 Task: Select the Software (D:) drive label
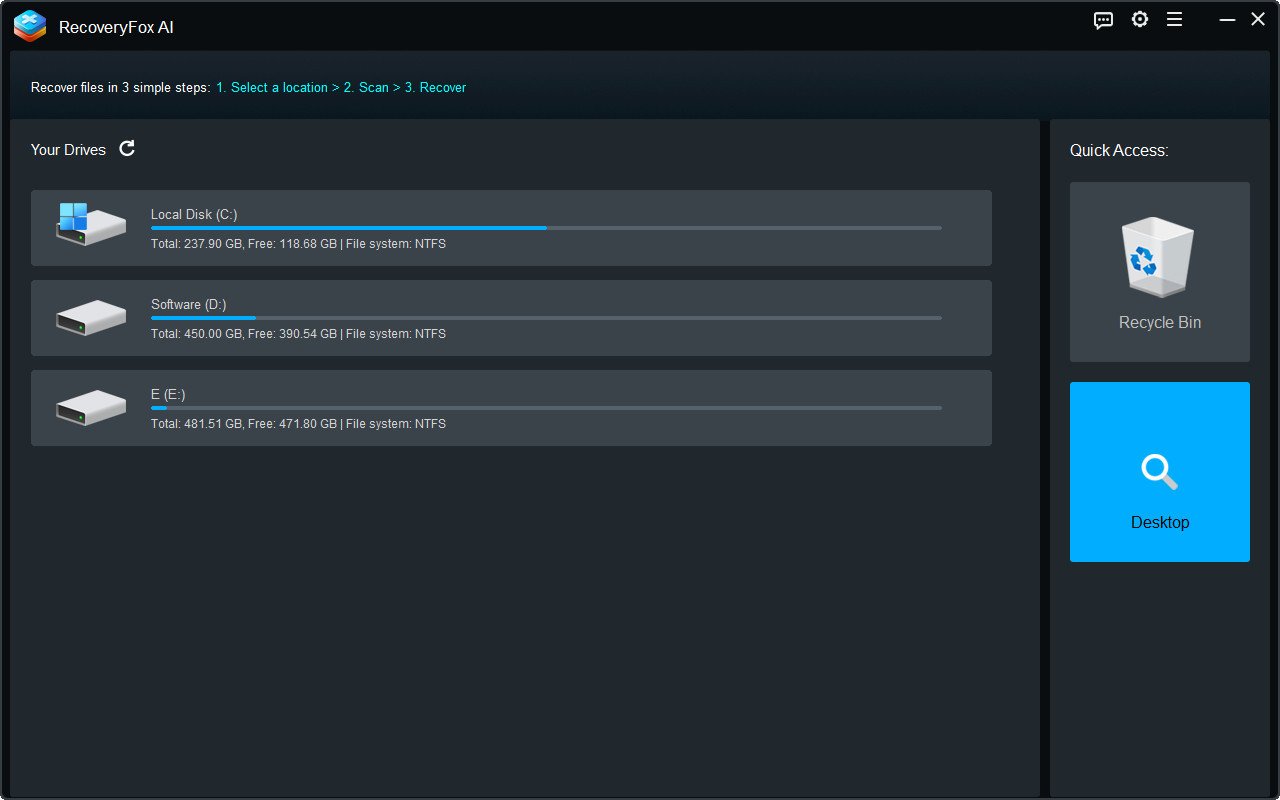click(189, 304)
